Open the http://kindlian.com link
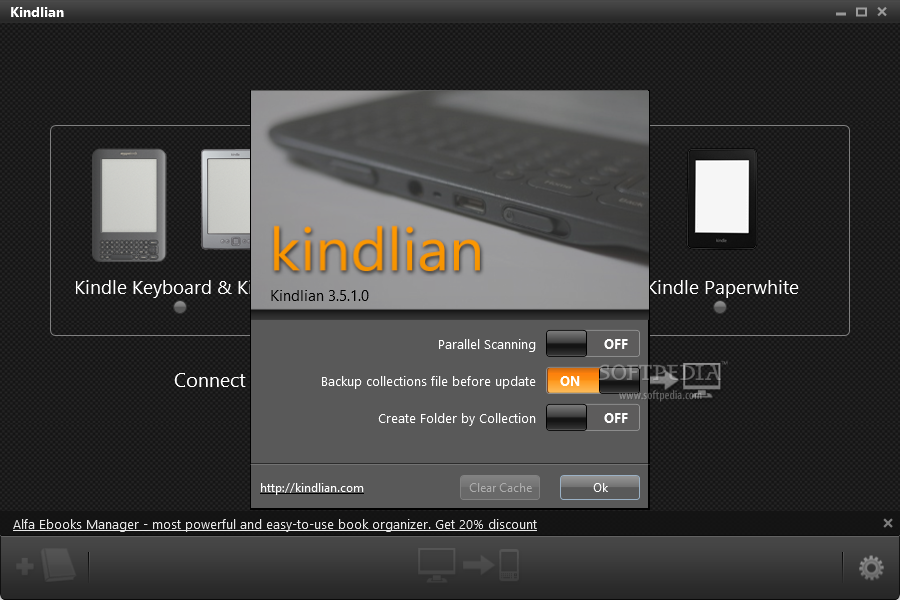Screen dimensions: 900x600 pyautogui.click(x=312, y=488)
